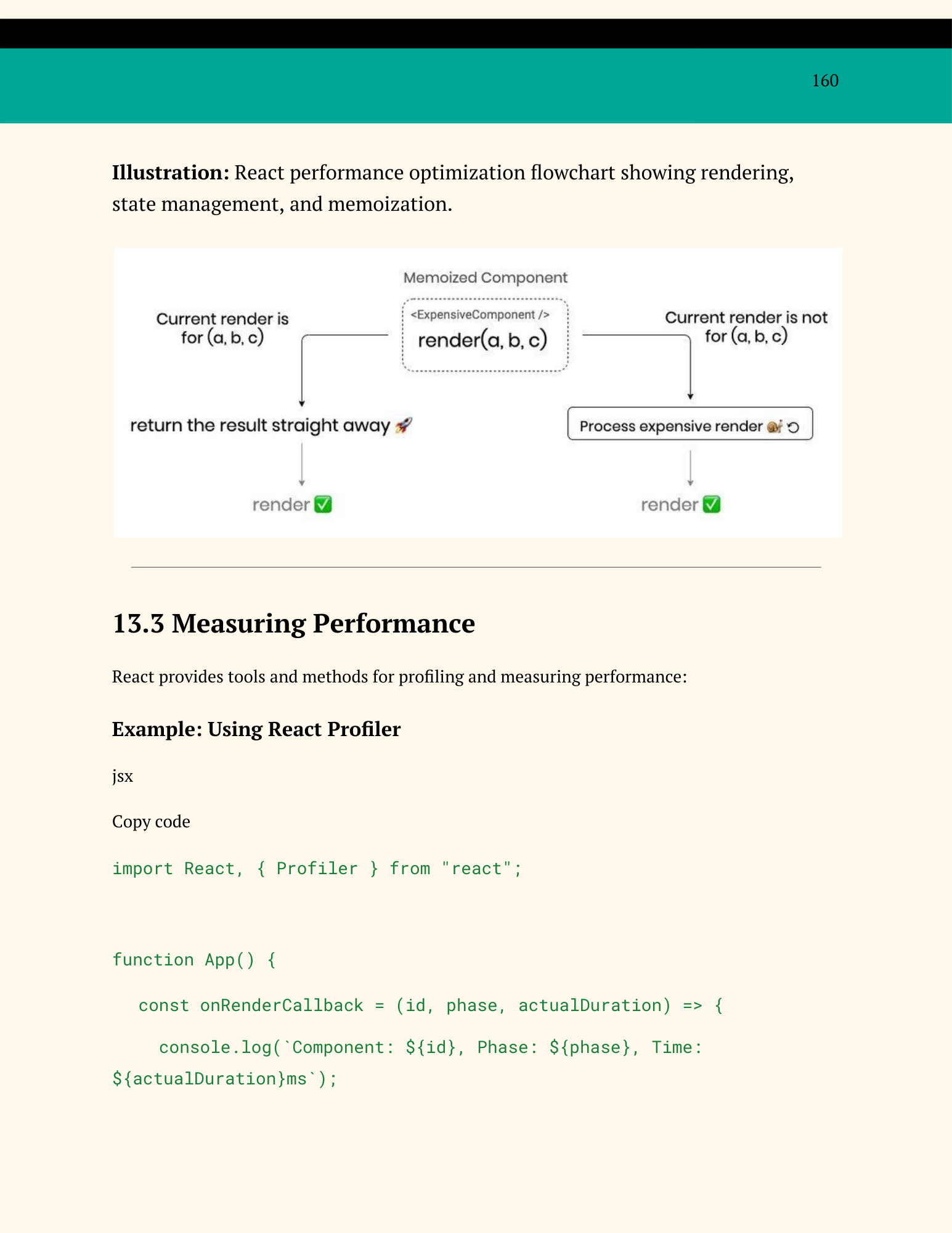
Task: Click the snail emoji in the expensive render box
Action: [x=775, y=427]
